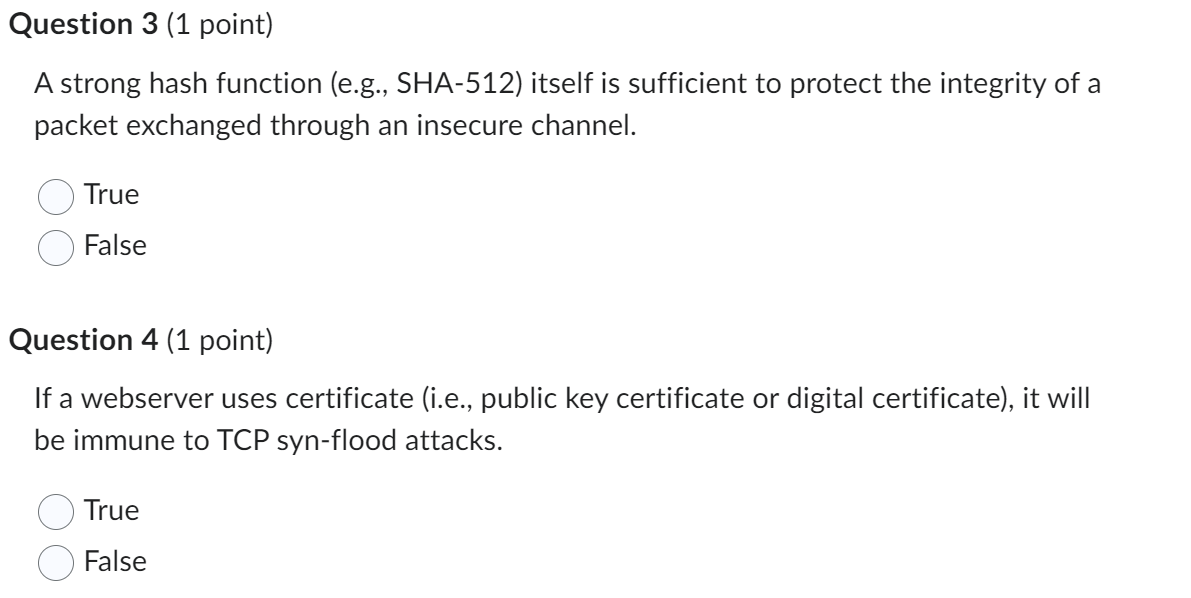Mark the hash function statement as False
The height and width of the screenshot is (598, 1191).
58,244
